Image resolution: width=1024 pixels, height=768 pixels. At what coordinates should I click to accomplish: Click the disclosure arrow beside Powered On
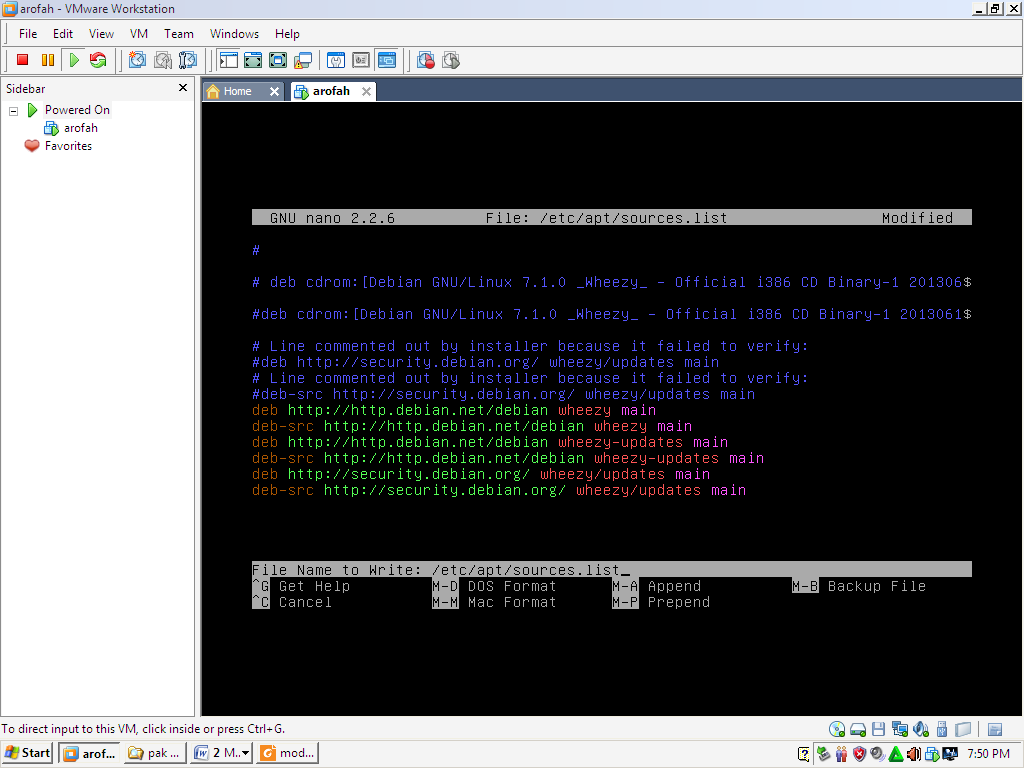tap(12, 110)
